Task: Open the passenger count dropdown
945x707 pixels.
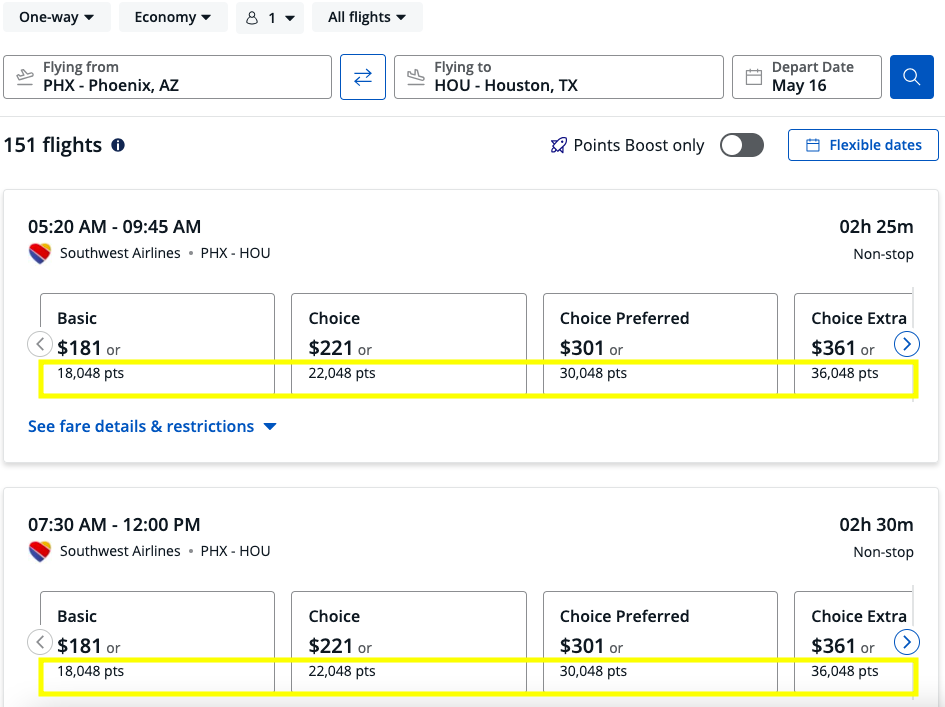Action: pyautogui.click(x=270, y=17)
